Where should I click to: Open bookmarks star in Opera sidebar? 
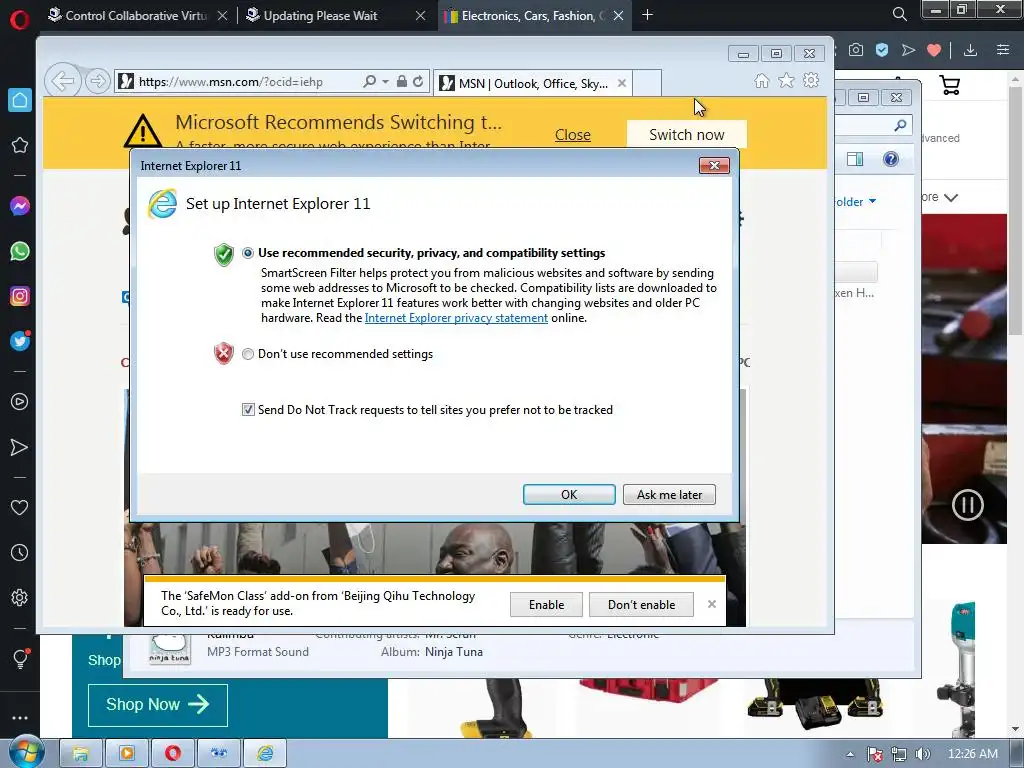tap(20, 145)
